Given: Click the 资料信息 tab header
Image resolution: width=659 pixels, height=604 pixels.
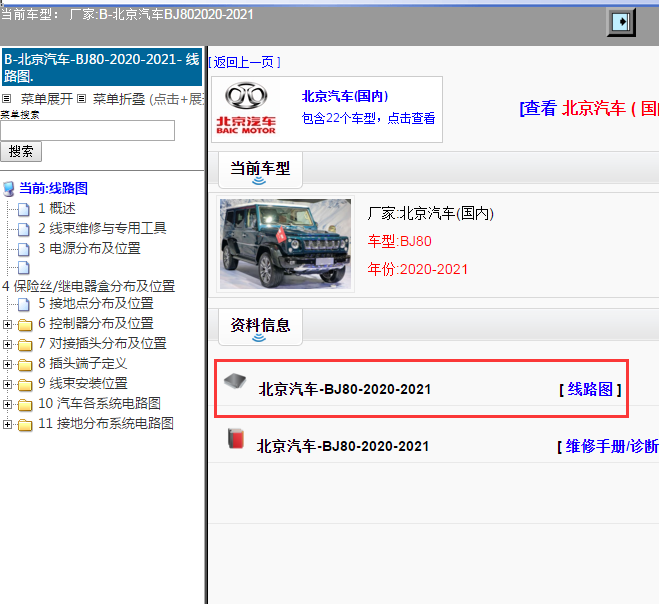Looking at the screenshot, I should [x=261, y=327].
